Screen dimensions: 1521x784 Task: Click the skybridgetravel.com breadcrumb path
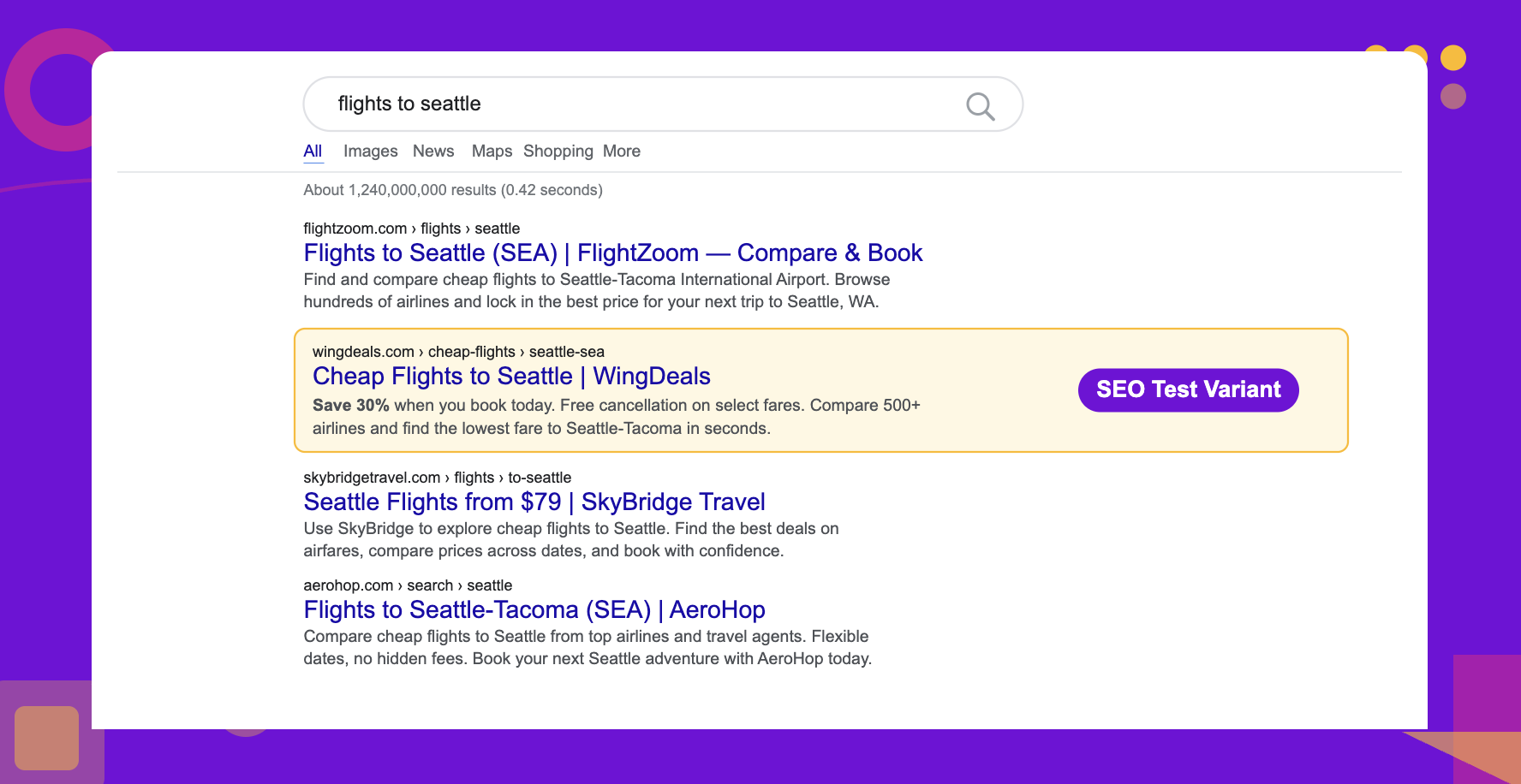(437, 478)
